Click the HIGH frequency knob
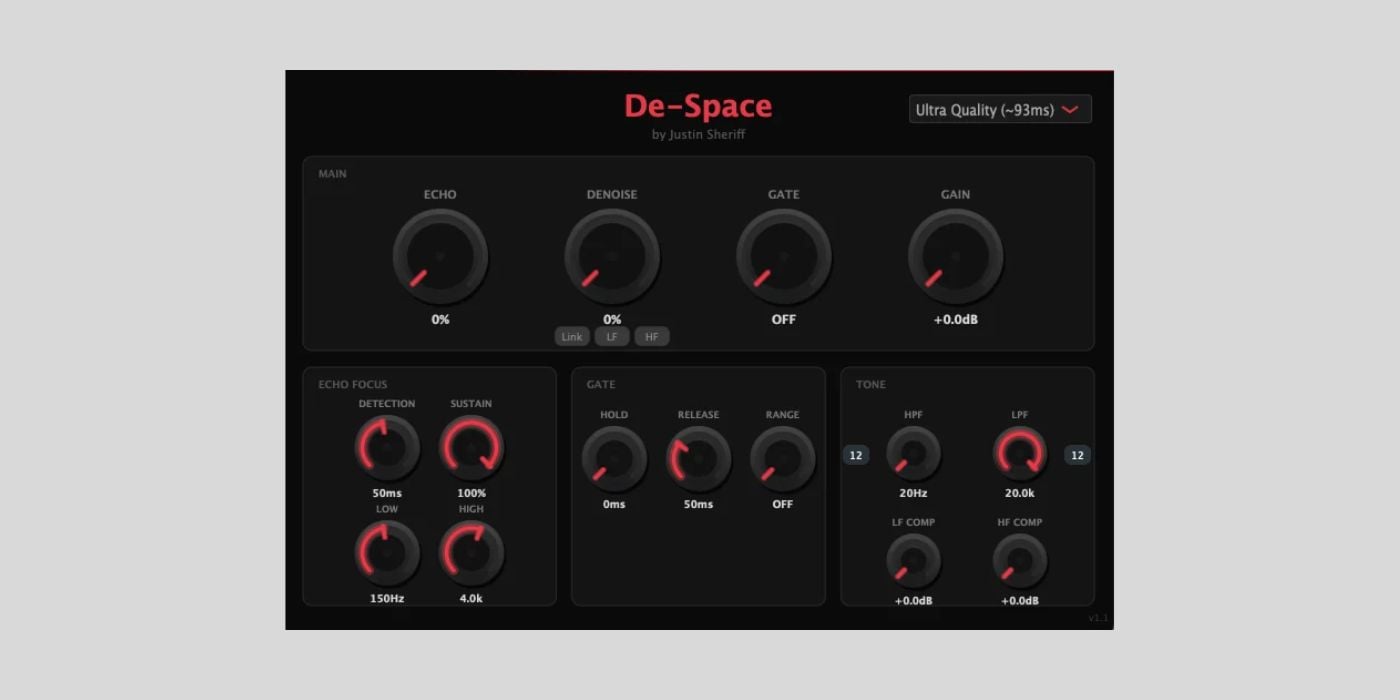The image size is (1400, 700). click(x=471, y=553)
